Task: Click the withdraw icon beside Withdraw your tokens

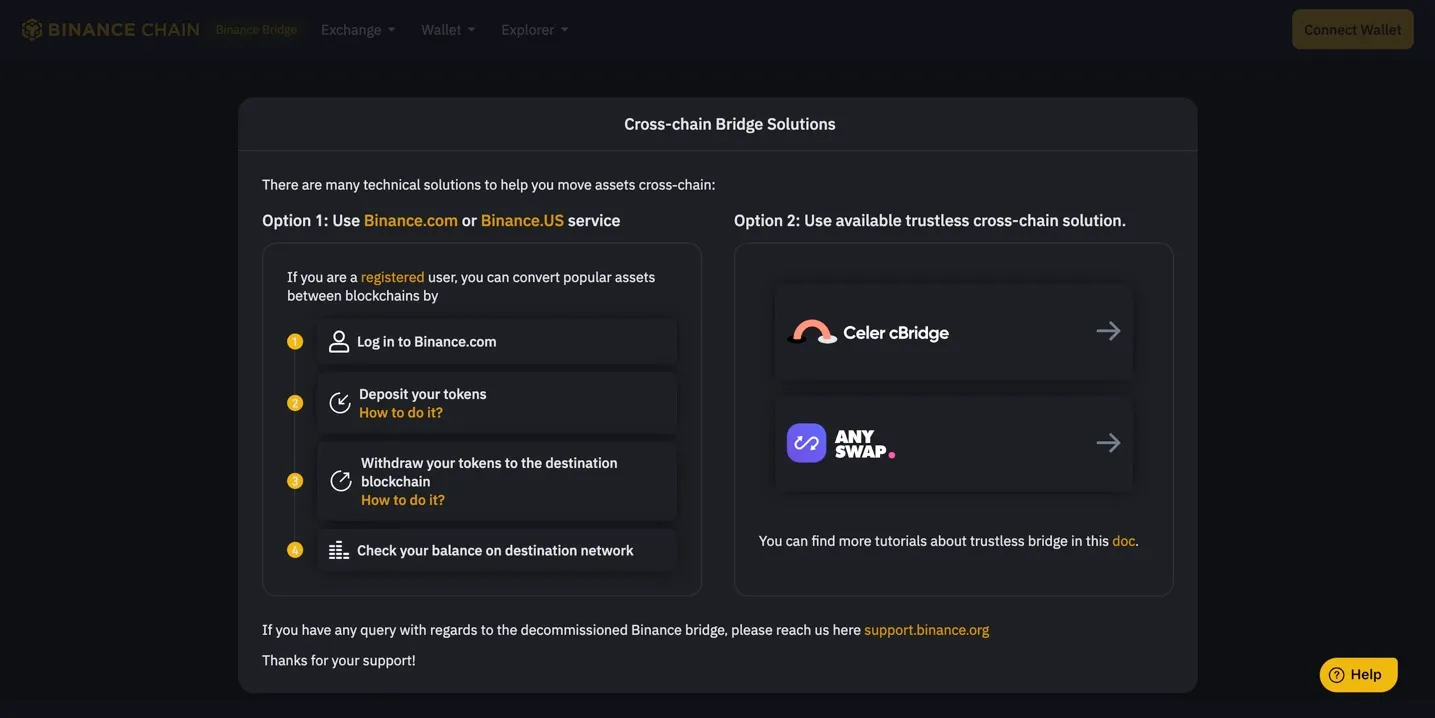Action: [x=341, y=481]
